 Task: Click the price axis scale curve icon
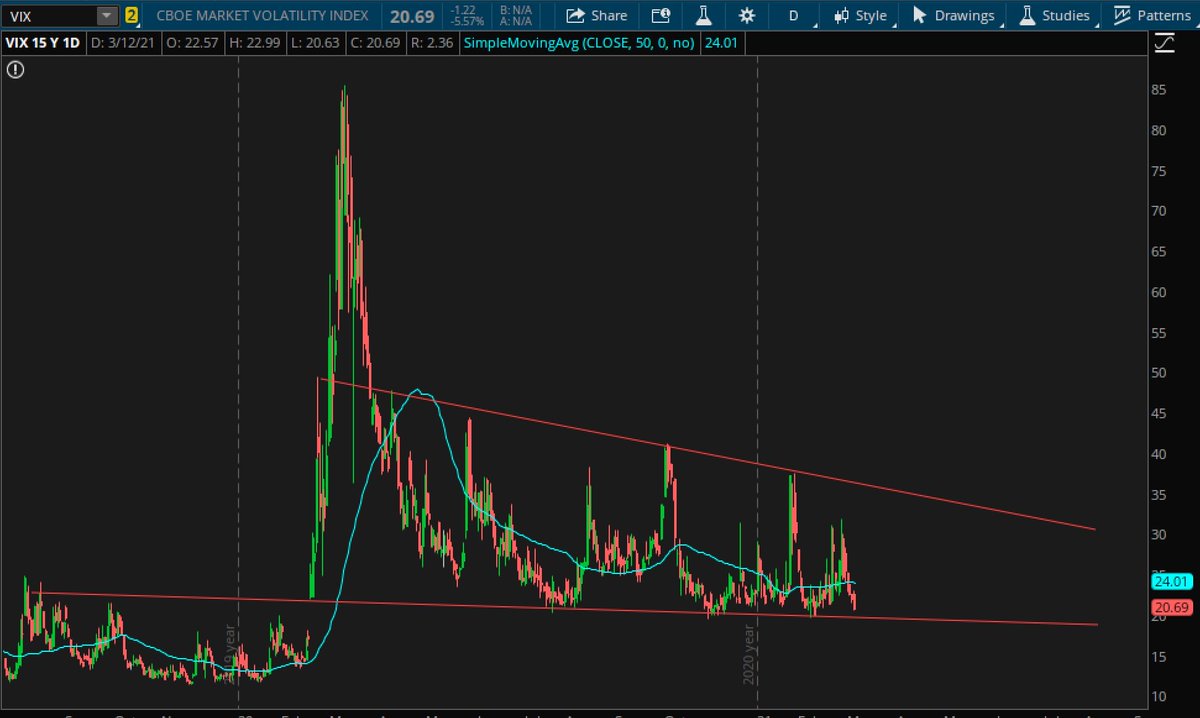click(x=1164, y=43)
